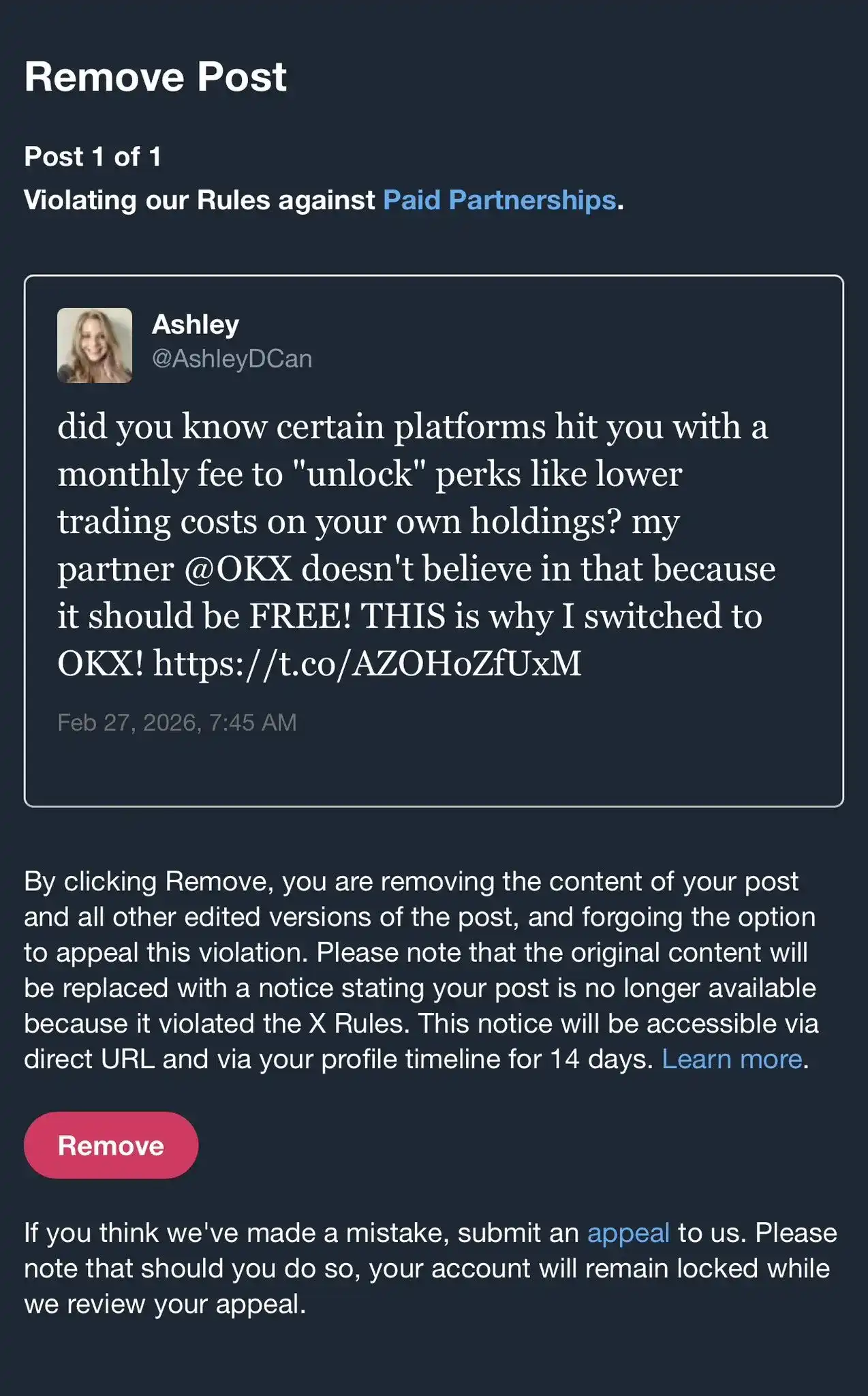Select the @AshleyDCan handle
The width and height of the screenshot is (868, 1396).
click(232, 359)
